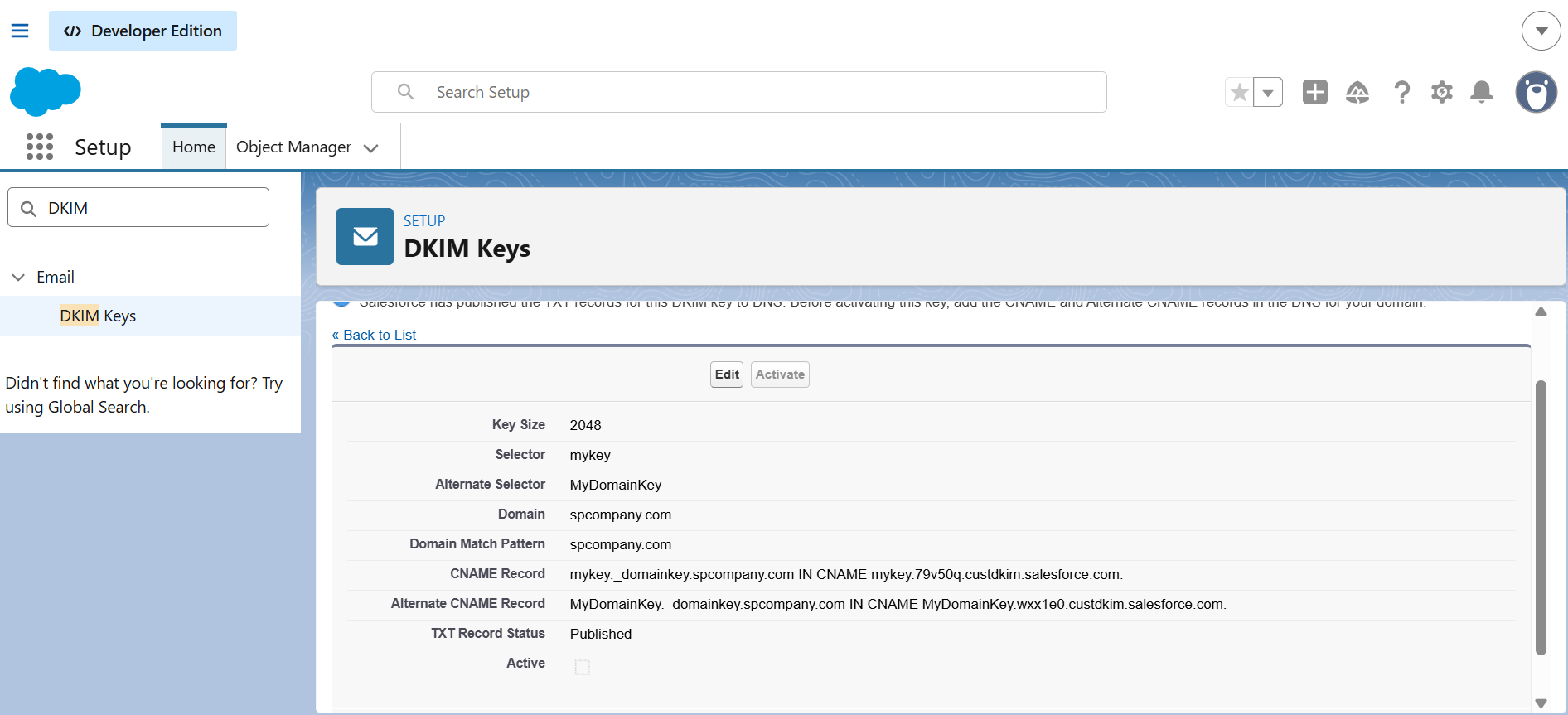The height and width of the screenshot is (715, 1568).
Task: Toggle the Active checkbox
Action: [x=583, y=667]
